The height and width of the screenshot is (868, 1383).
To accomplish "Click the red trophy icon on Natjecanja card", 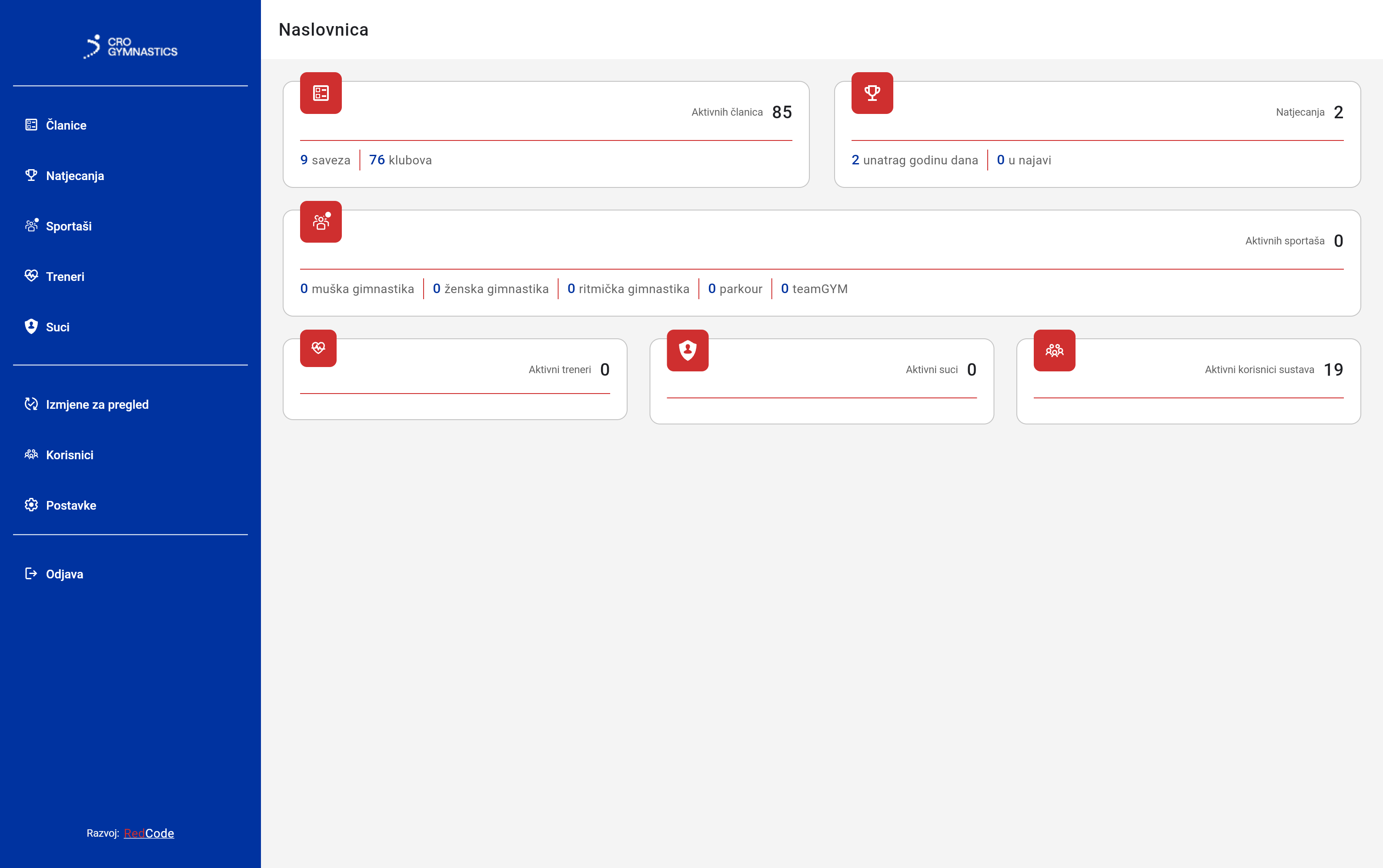I will (x=872, y=93).
